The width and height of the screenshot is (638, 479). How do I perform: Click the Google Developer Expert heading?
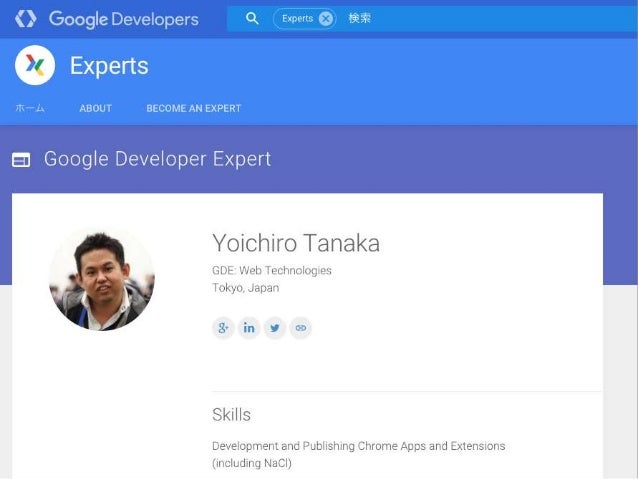pyautogui.click(x=157, y=159)
